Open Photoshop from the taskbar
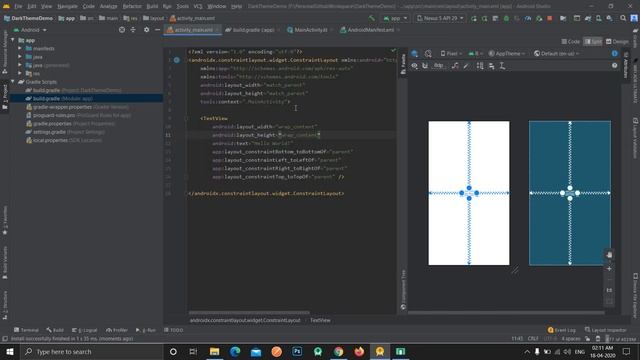The height and width of the screenshot is (360, 640). point(297,351)
